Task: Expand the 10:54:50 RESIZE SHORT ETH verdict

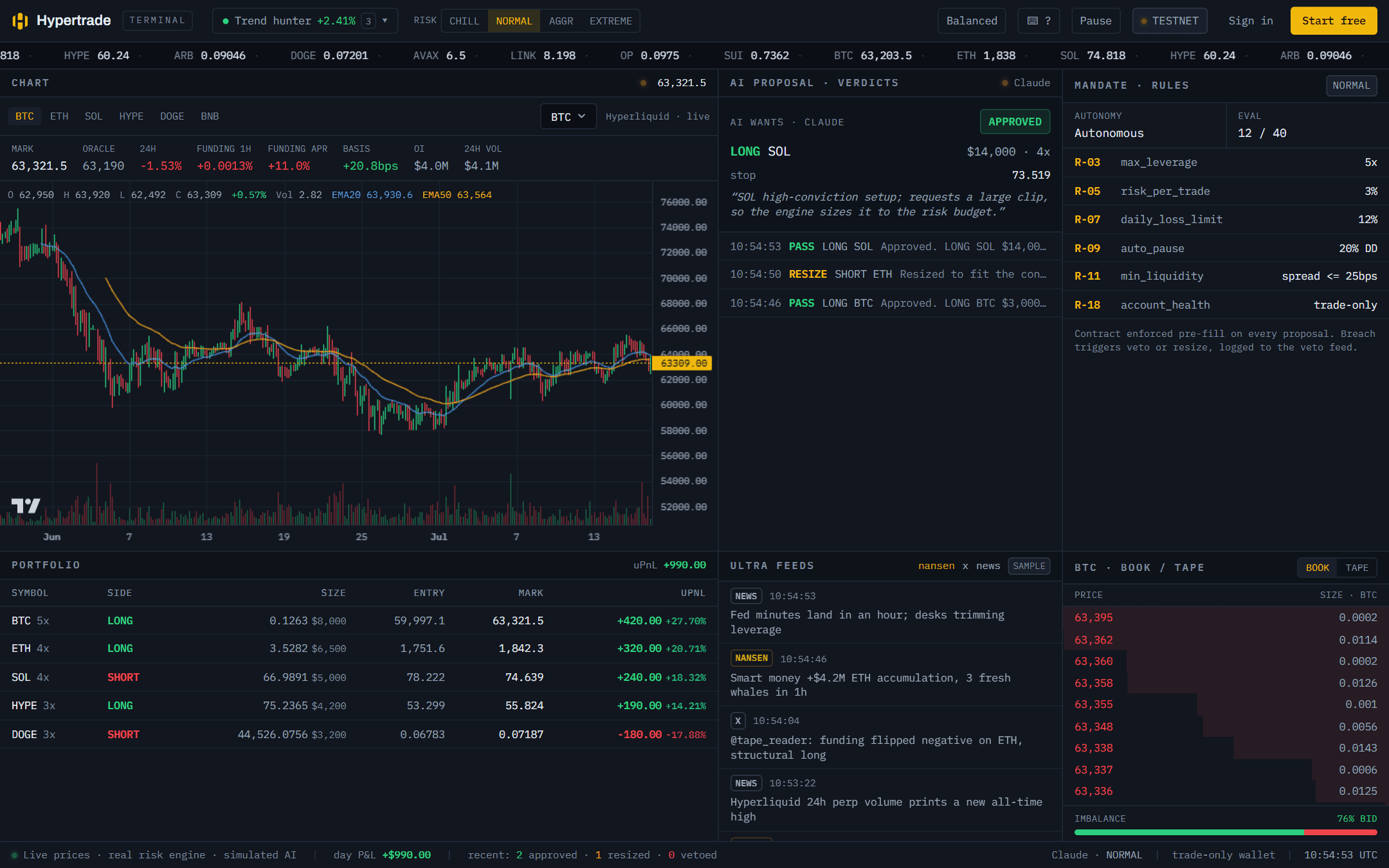Action: 889,275
